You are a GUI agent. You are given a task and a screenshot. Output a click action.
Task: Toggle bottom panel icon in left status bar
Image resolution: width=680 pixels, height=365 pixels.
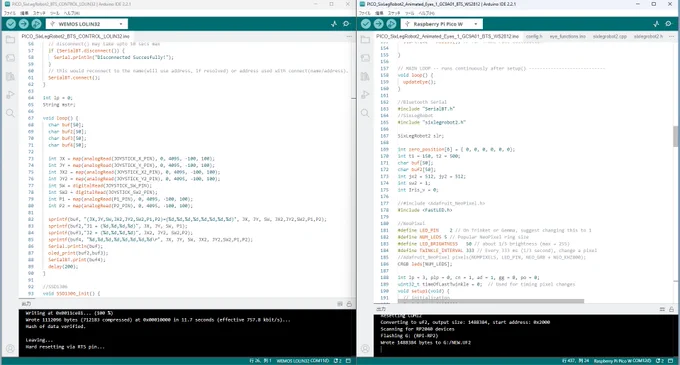tap(348, 361)
